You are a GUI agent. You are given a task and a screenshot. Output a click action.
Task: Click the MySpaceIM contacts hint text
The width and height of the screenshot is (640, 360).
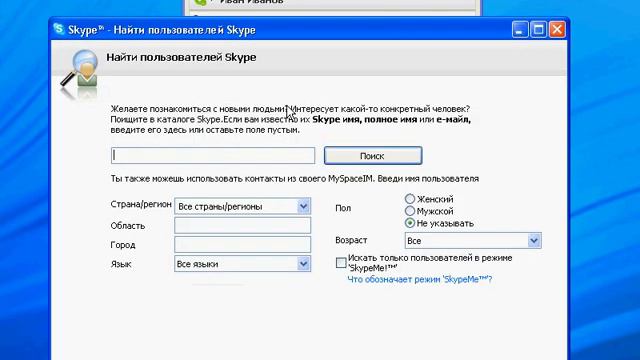pyautogui.click(x=295, y=179)
